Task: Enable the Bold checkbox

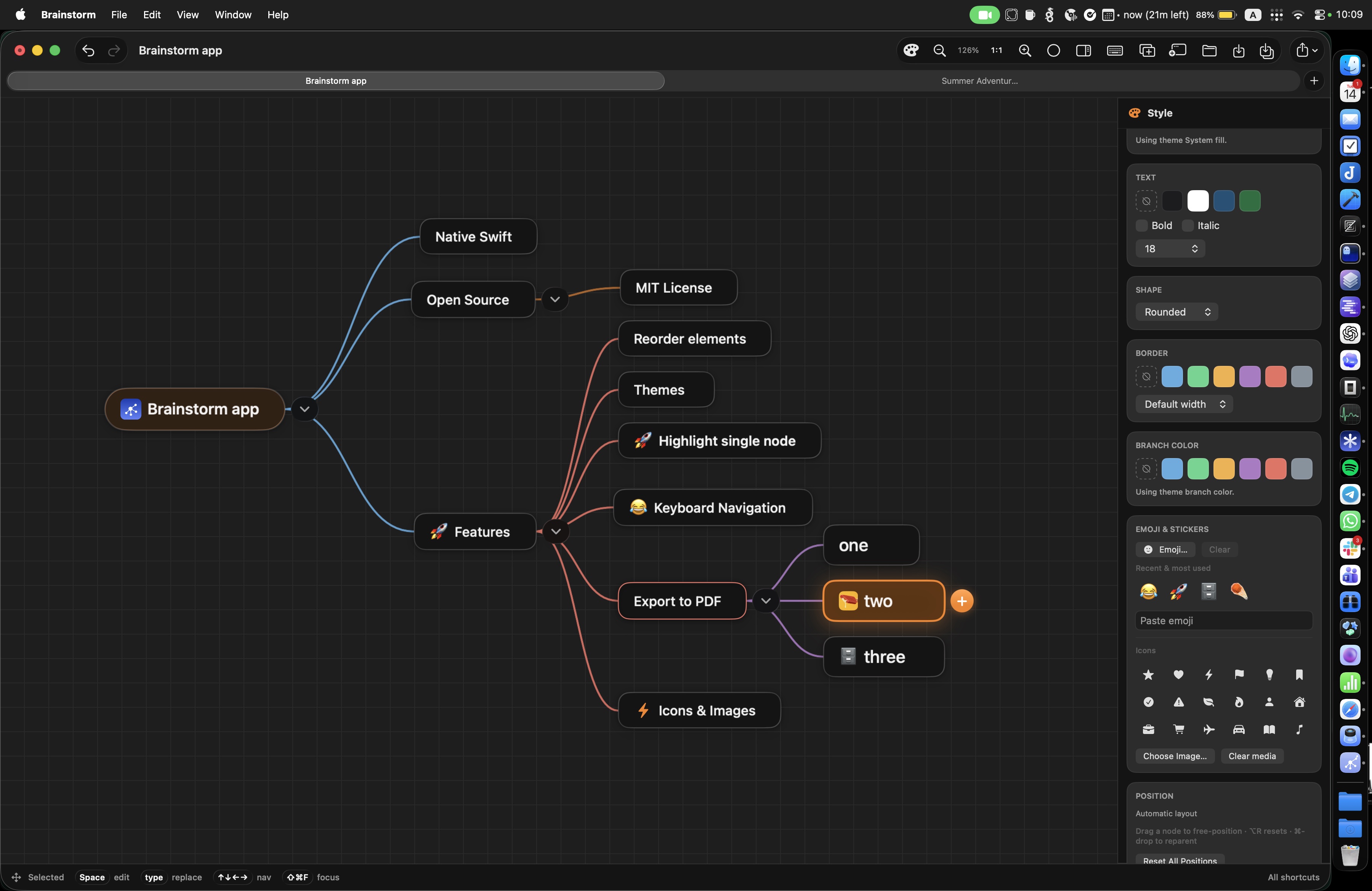Action: point(1141,225)
